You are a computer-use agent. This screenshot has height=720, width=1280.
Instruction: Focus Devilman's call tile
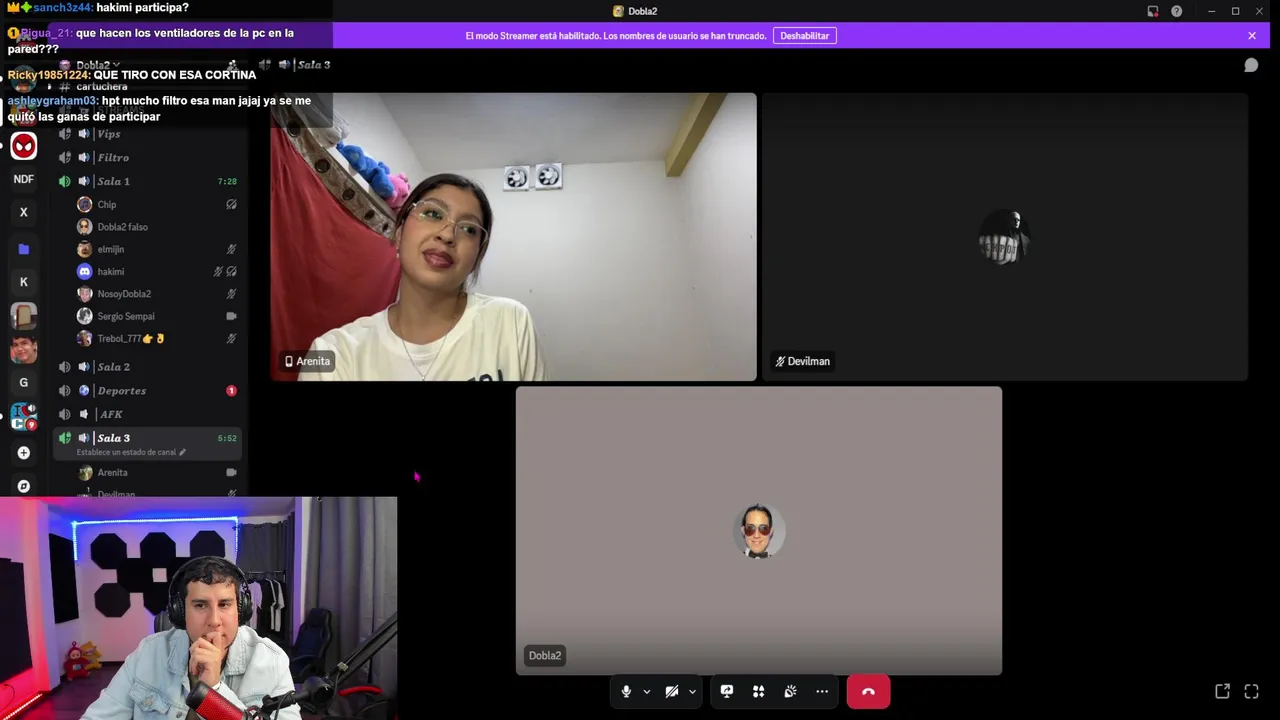(1004, 237)
